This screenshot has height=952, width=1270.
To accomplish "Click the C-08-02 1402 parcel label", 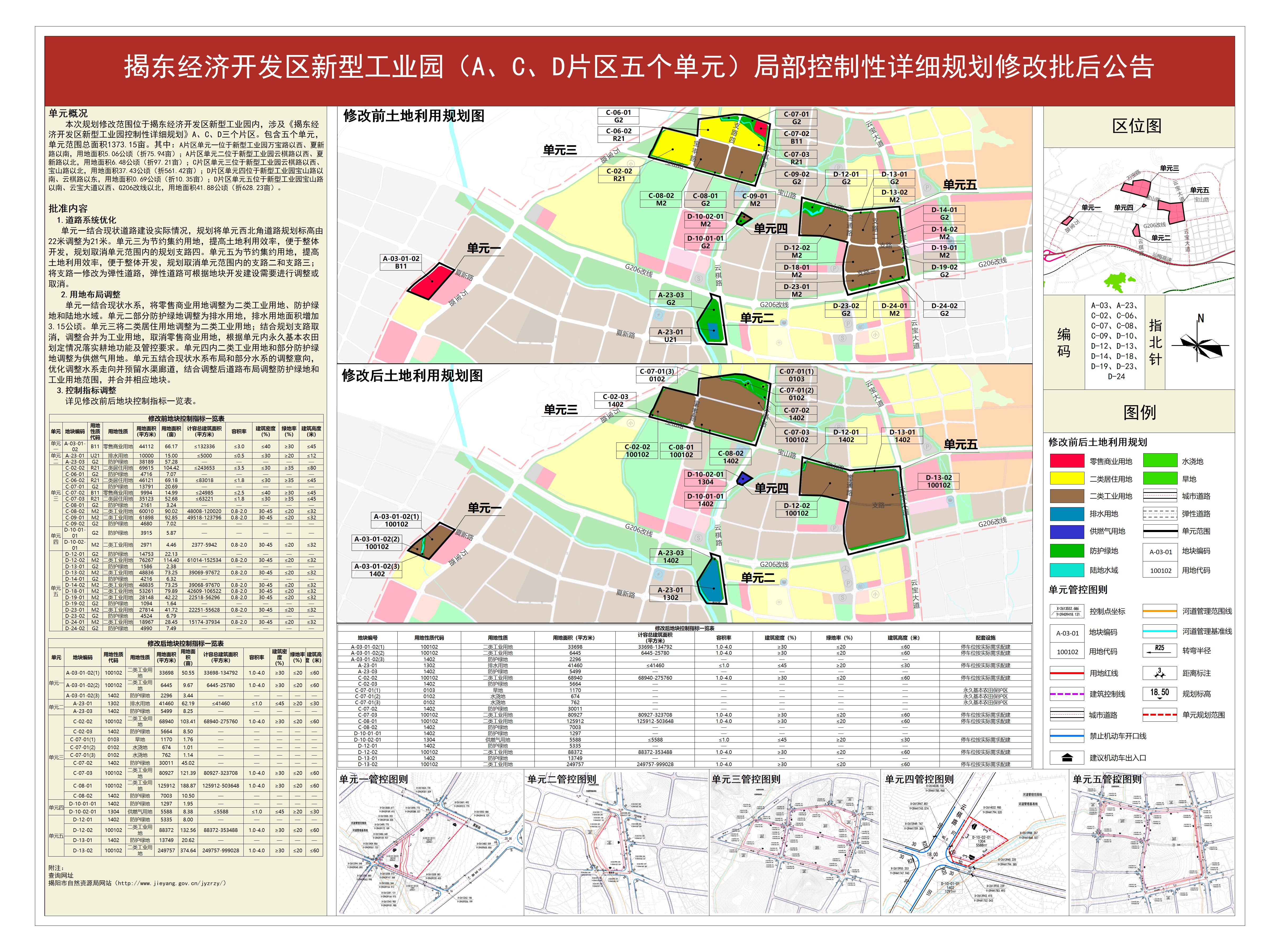I will pyautogui.click(x=731, y=457).
